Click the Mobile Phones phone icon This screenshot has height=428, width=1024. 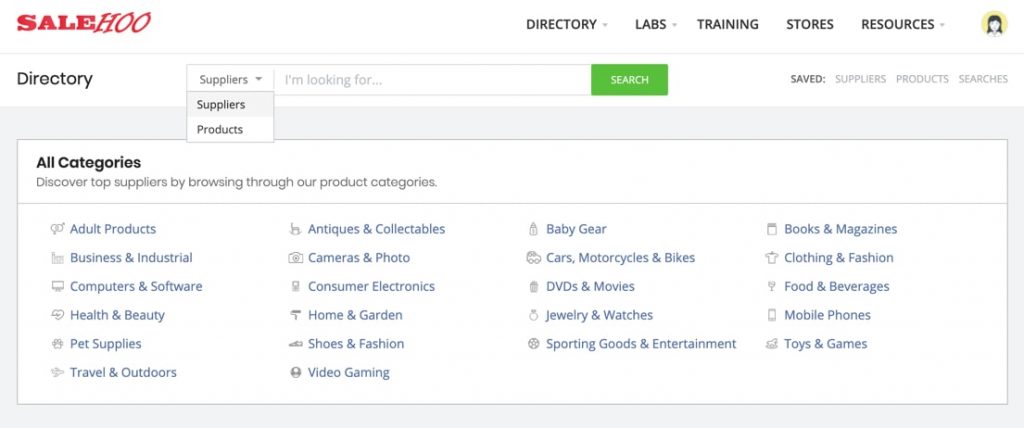tap(772, 315)
